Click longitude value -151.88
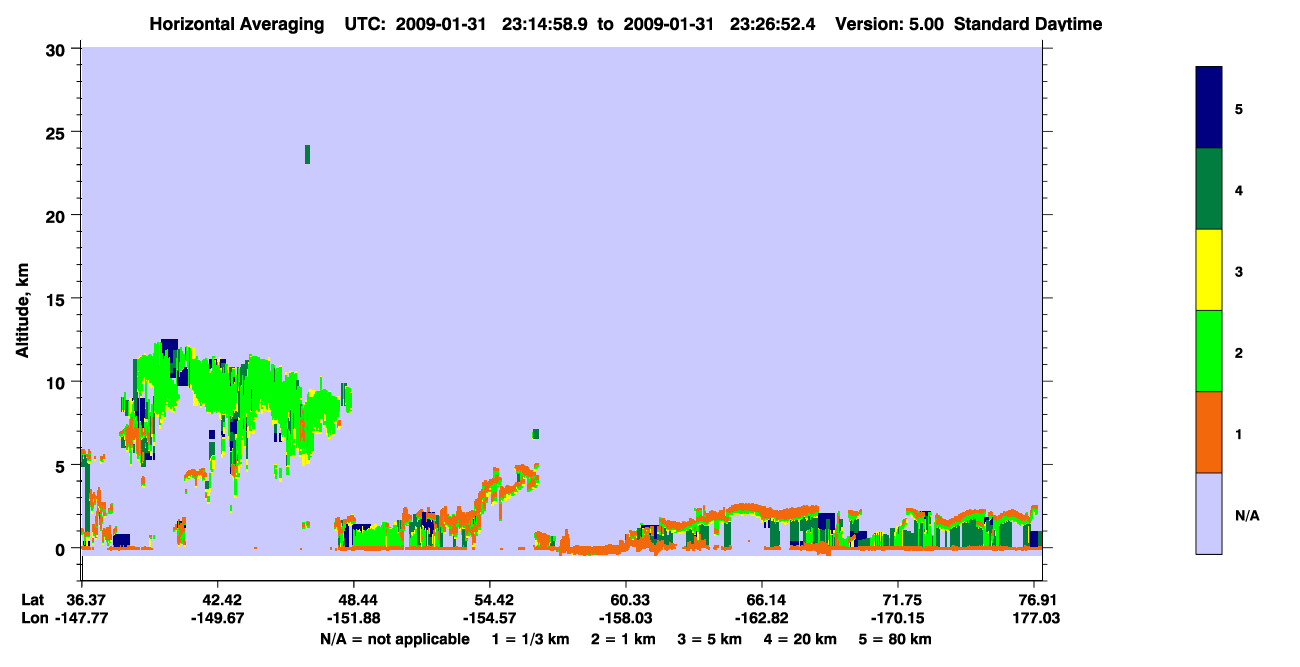1300x667 pixels. point(353,618)
